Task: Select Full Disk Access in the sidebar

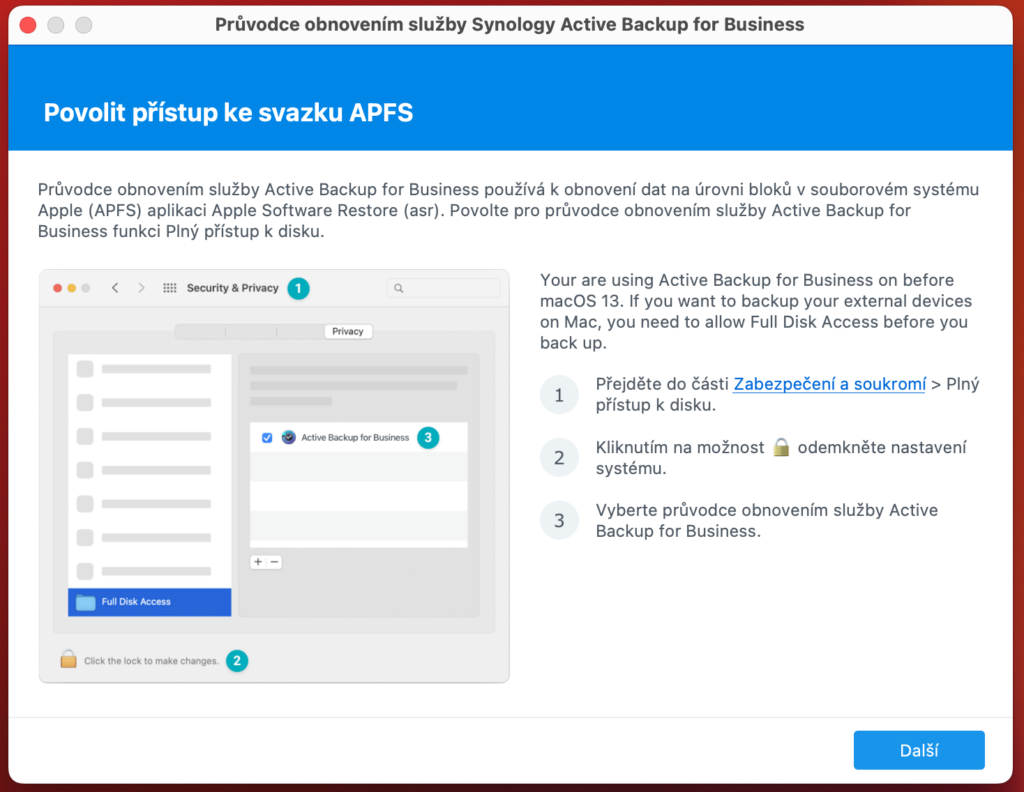Action: pyautogui.click(x=150, y=601)
